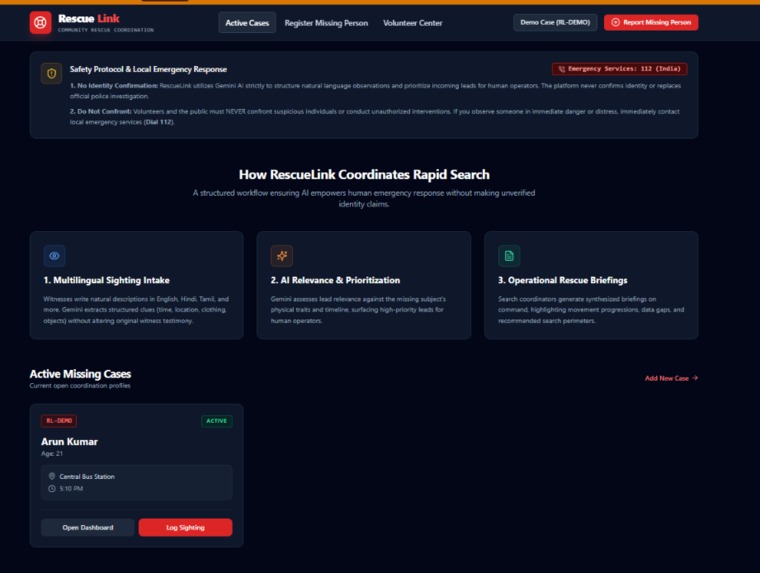
Task: Click the RL-DEMO case ID tag
Action: (x=59, y=421)
